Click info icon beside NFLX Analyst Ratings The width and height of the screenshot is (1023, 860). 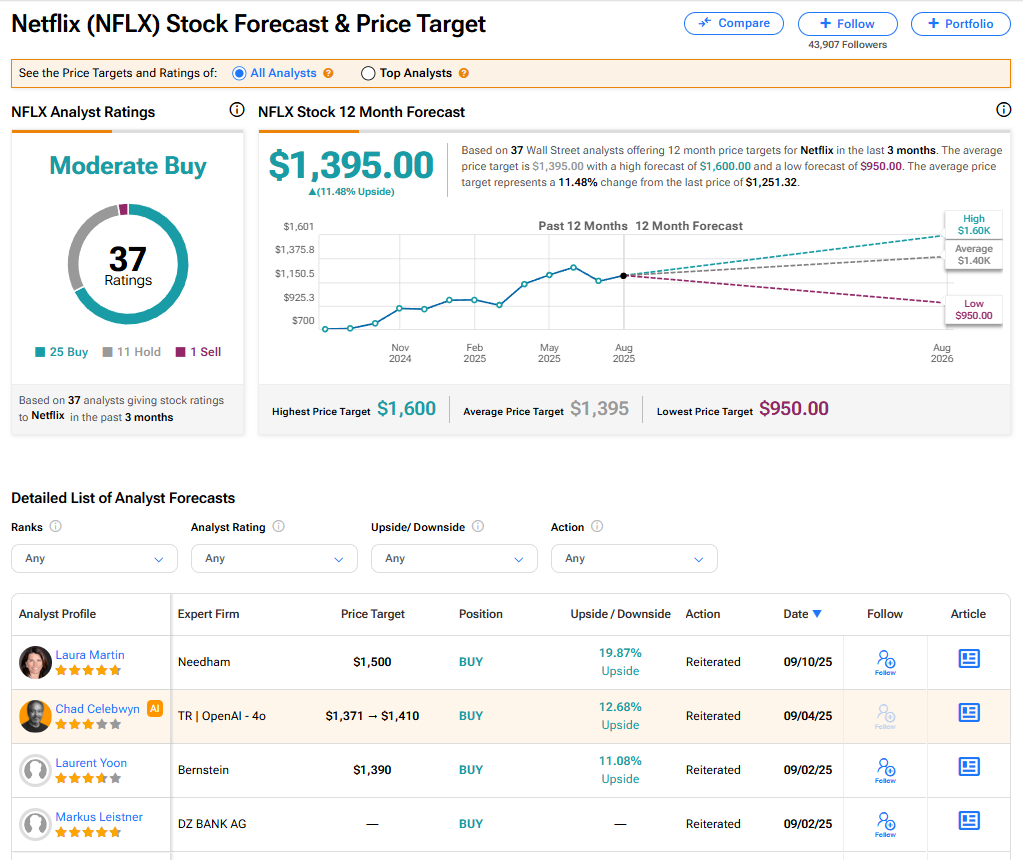[x=237, y=110]
